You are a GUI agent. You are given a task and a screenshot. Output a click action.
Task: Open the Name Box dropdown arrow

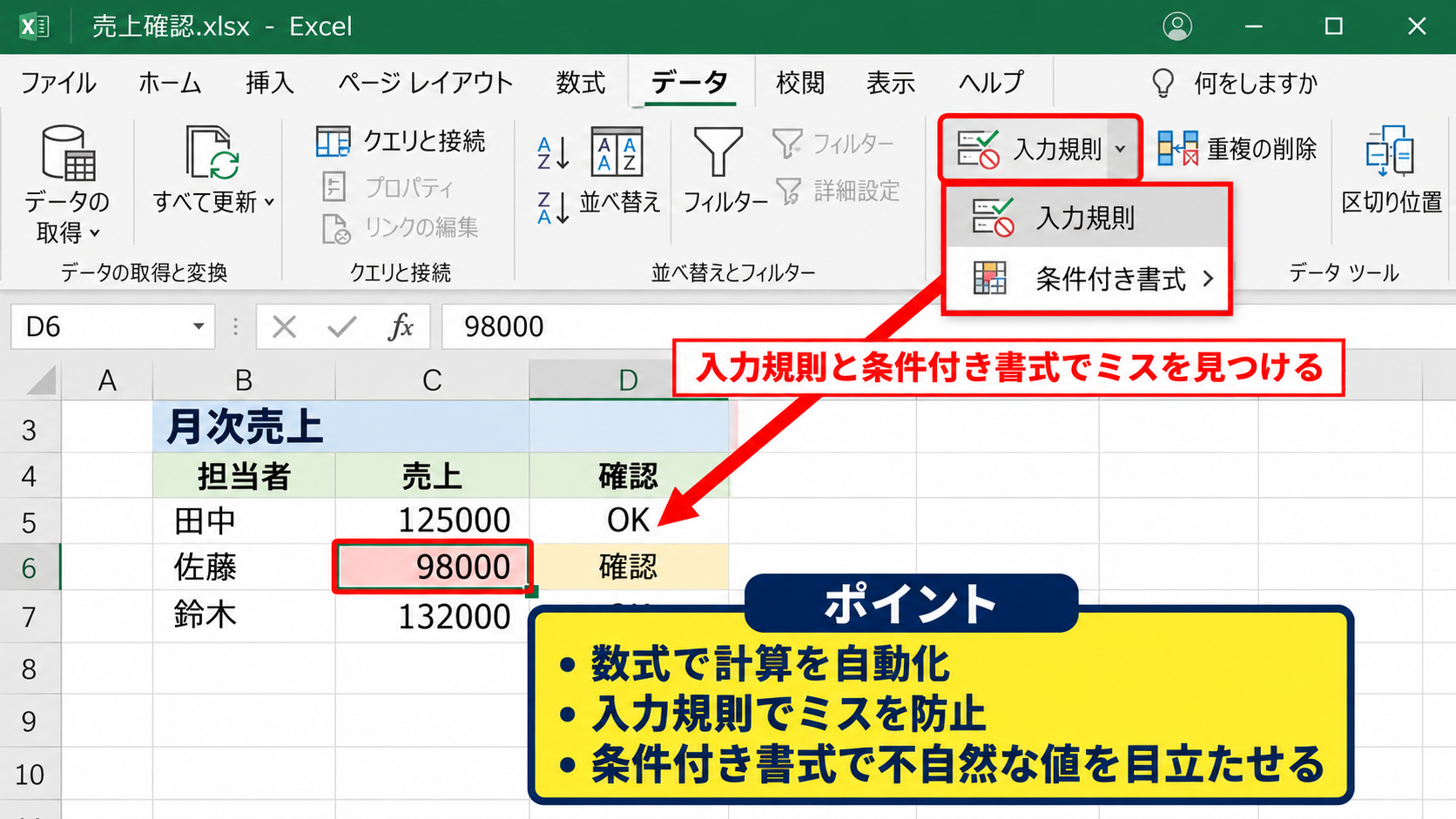pos(199,326)
